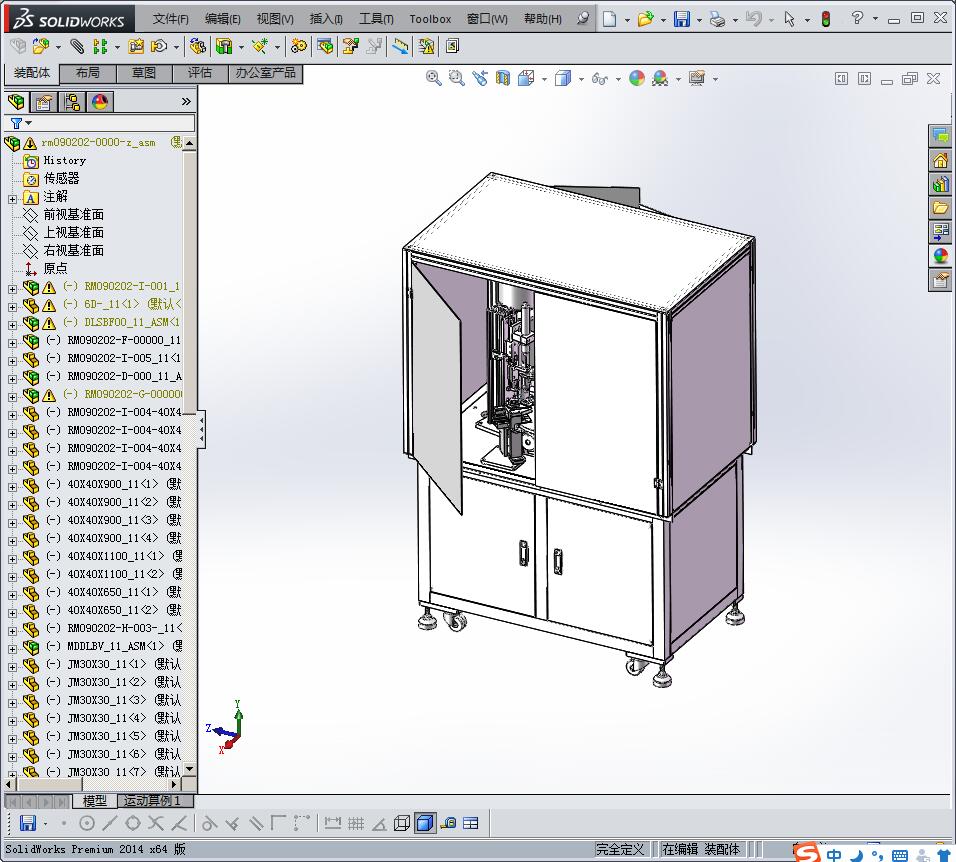This screenshot has width=956, height=862.
Task: Click the Print icon in top toolbar
Action: [x=717, y=19]
